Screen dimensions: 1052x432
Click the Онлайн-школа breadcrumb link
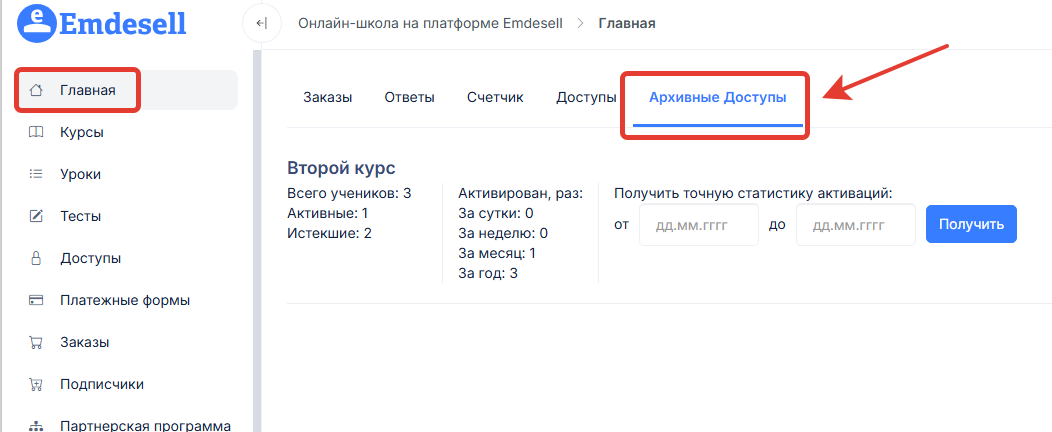(430, 23)
